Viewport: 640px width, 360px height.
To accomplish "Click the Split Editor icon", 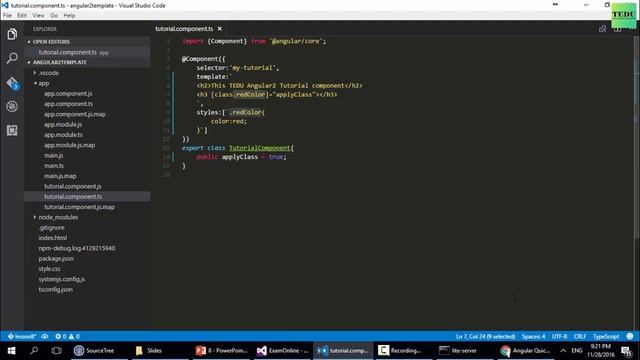I will coord(618,29).
